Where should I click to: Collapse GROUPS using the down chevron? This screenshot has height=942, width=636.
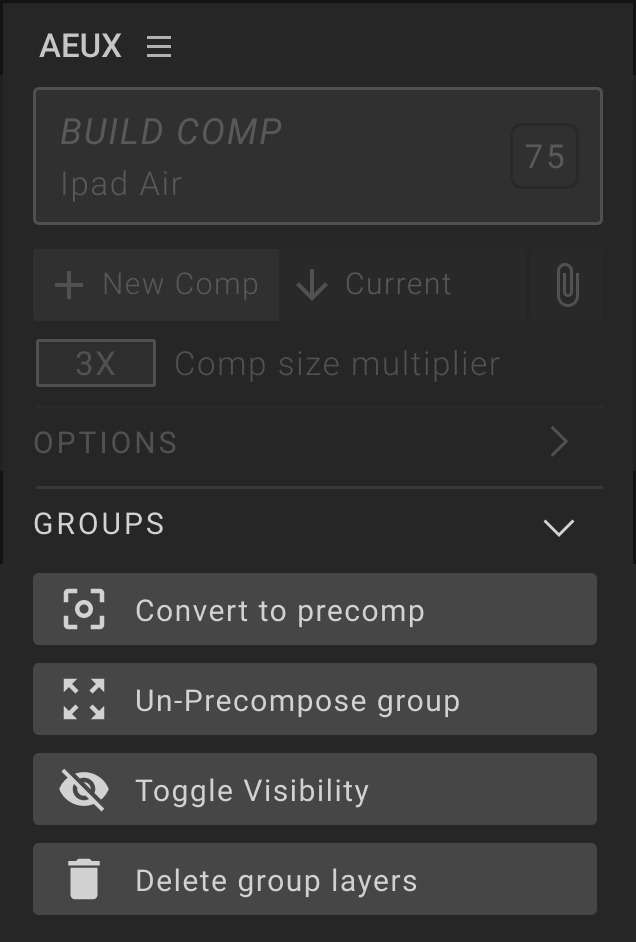(x=559, y=528)
